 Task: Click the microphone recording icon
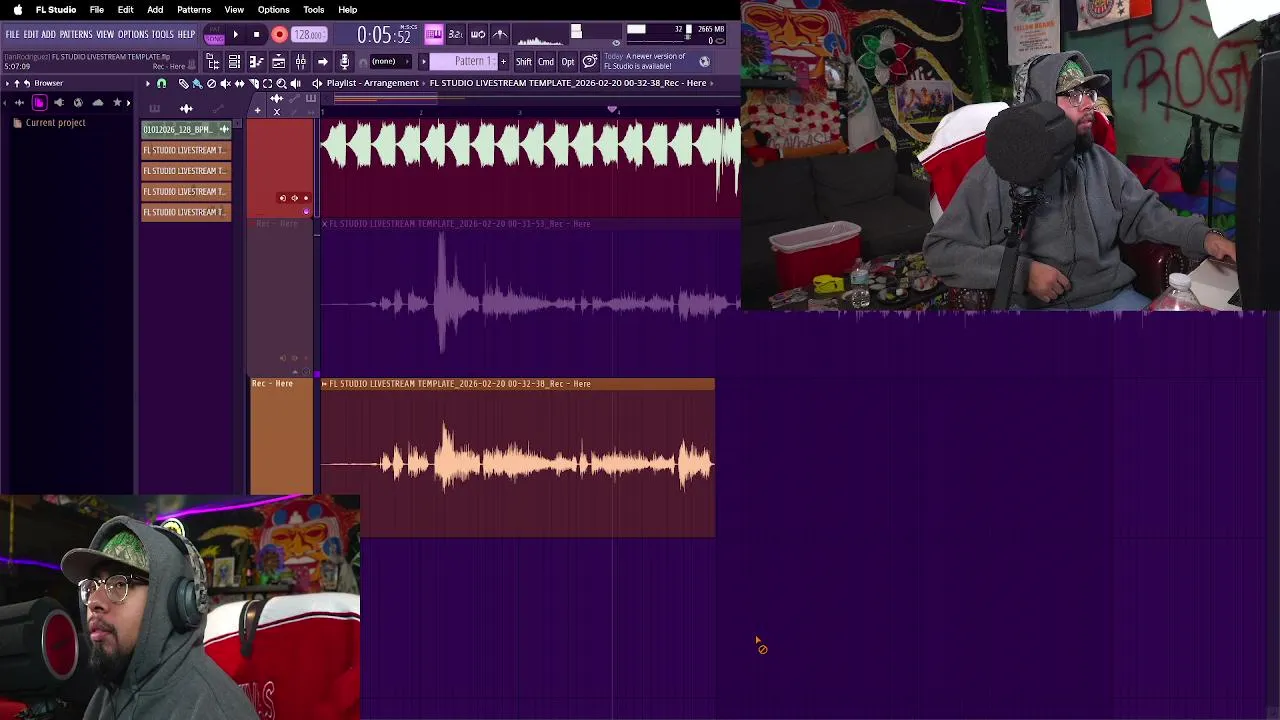344,62
